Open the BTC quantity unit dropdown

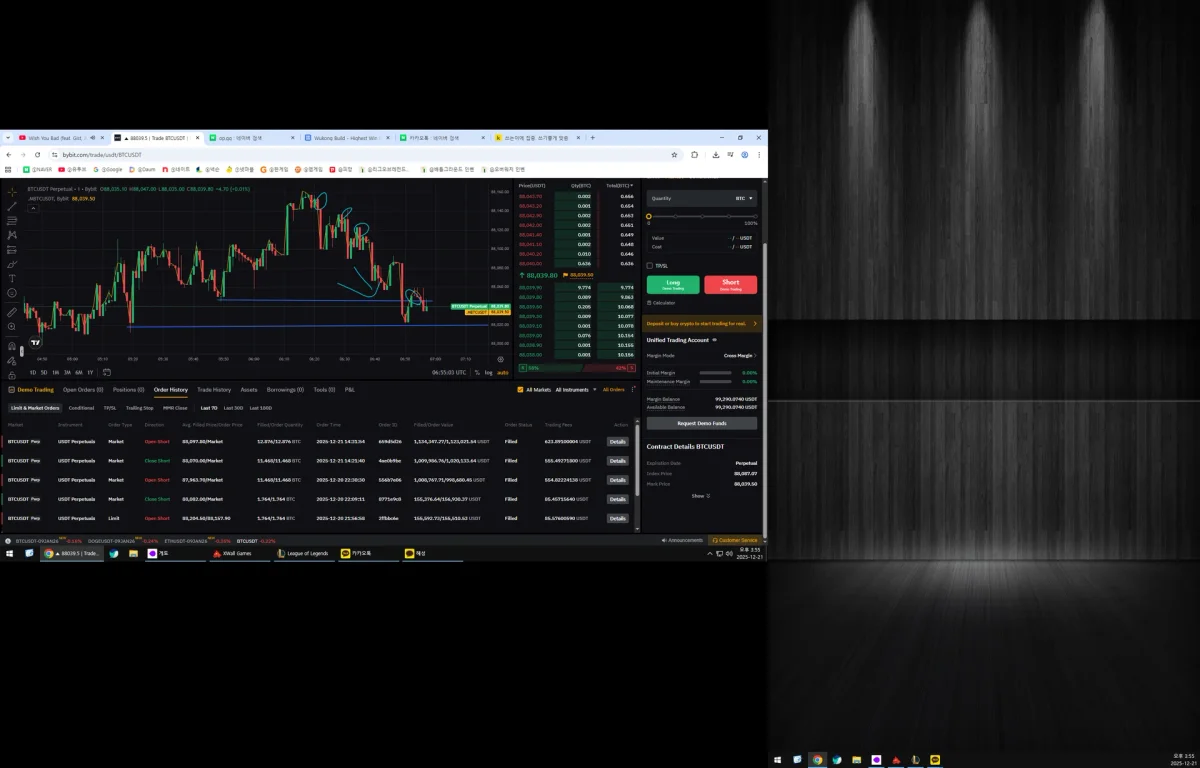click(x=746, y=198)
